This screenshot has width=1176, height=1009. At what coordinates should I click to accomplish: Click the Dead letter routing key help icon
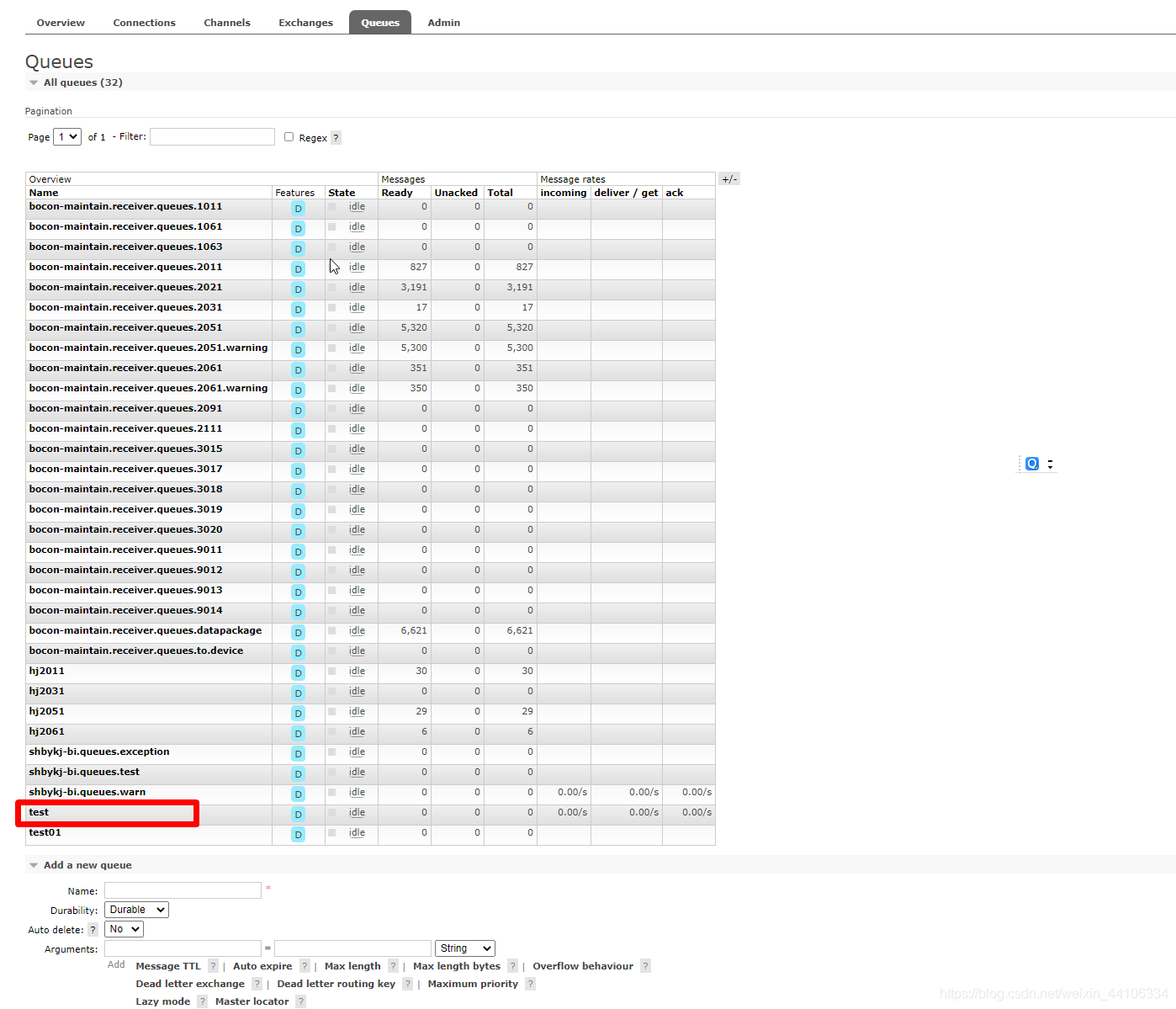coord(407,984)
